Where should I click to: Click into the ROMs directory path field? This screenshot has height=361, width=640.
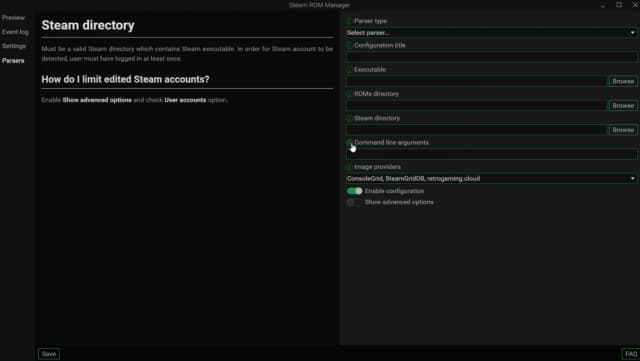tap(477, 106)
